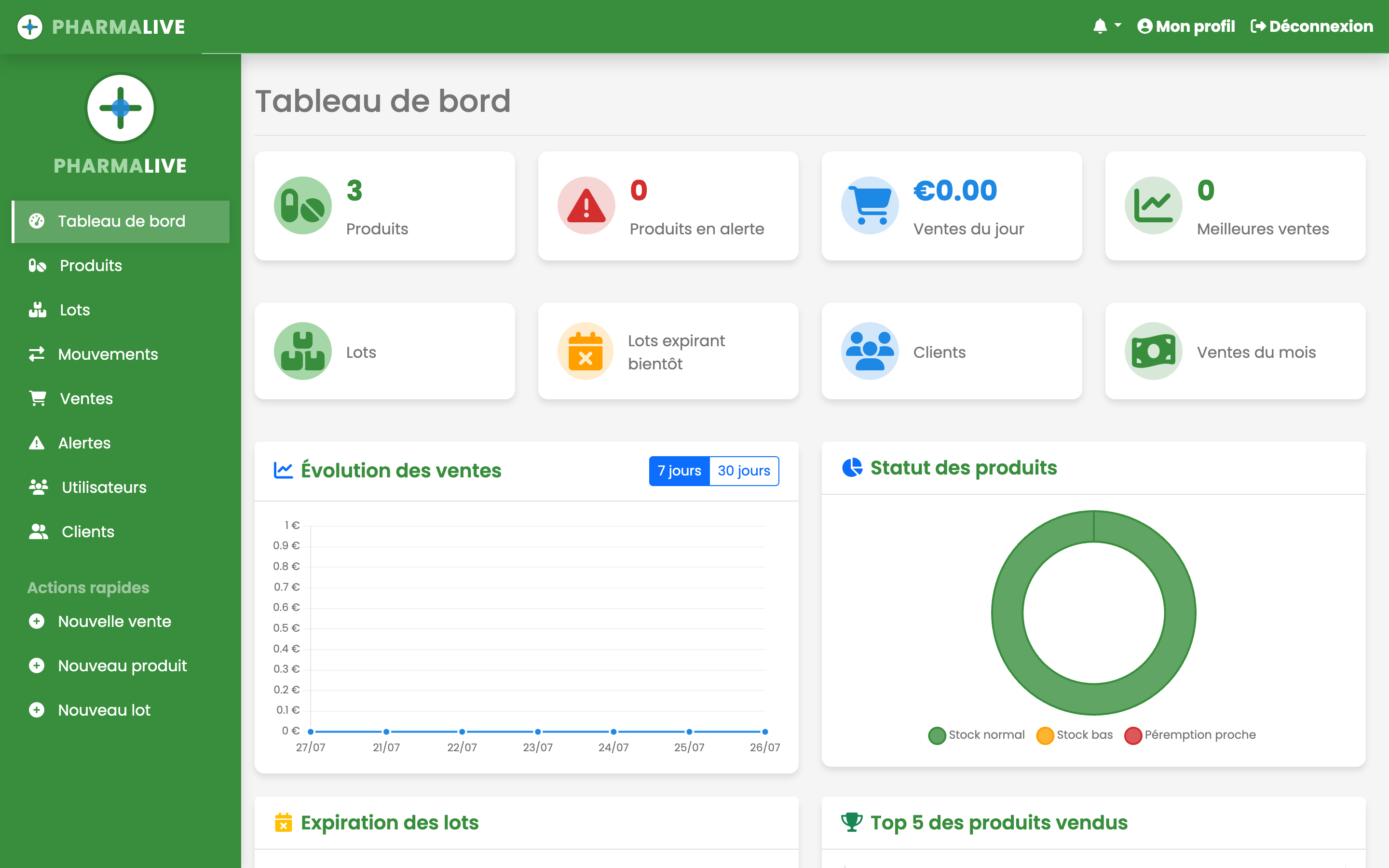
Task: Click the Nouveau produit plus icon
Action: pyautogui.click(x=37, y=665)
